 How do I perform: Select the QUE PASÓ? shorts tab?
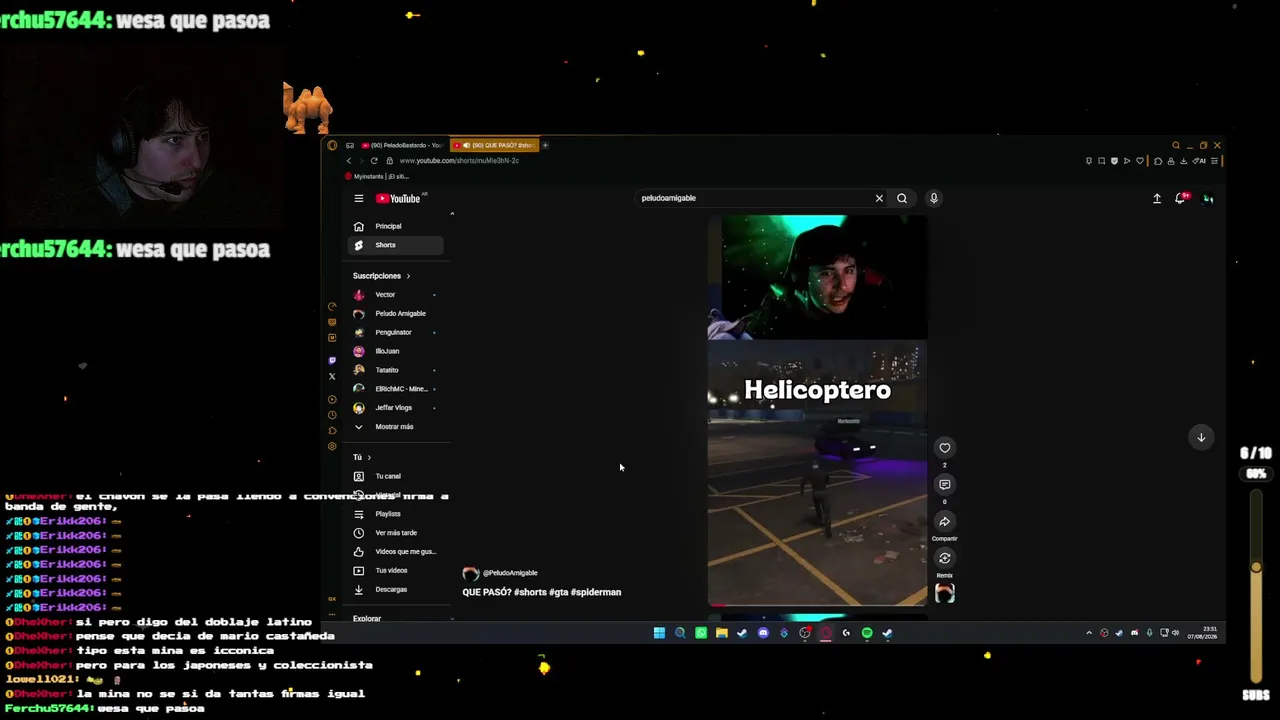(493, 145)
